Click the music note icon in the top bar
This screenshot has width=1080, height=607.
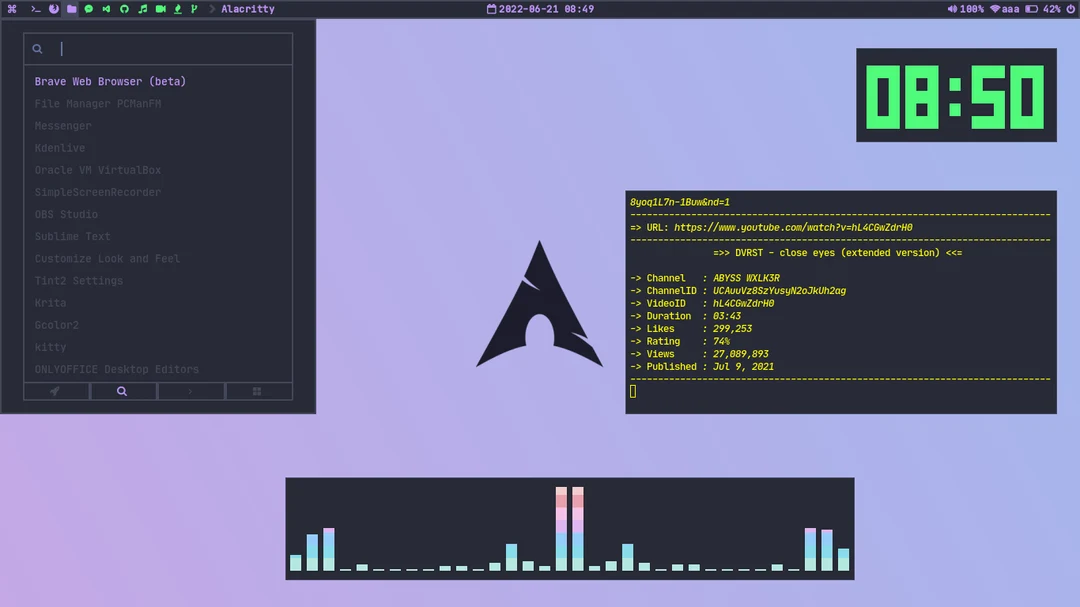click(x=141, y=9)
